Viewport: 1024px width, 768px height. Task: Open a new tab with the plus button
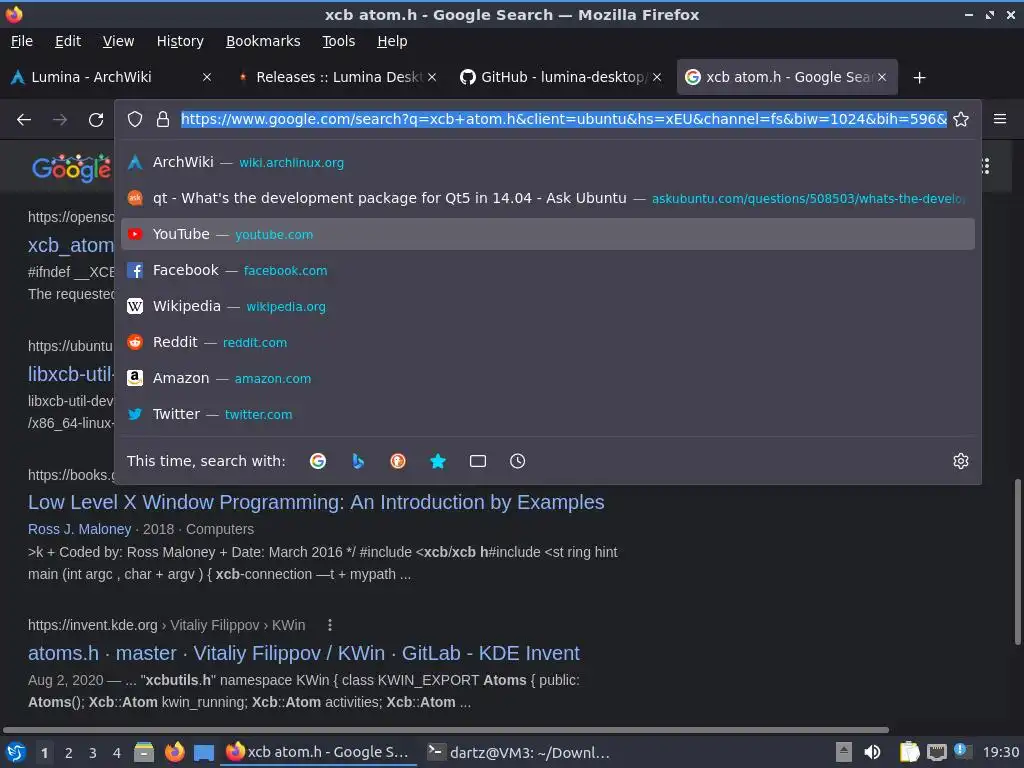point(920,78)
